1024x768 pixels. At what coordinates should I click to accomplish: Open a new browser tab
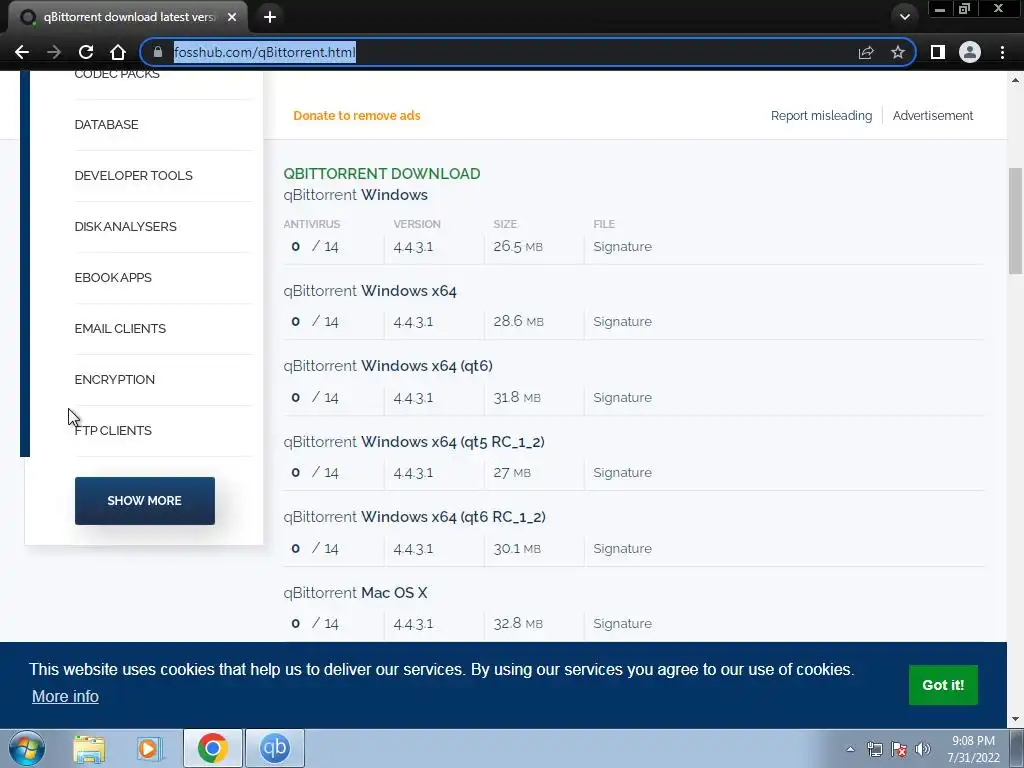[x=270, y=17]
